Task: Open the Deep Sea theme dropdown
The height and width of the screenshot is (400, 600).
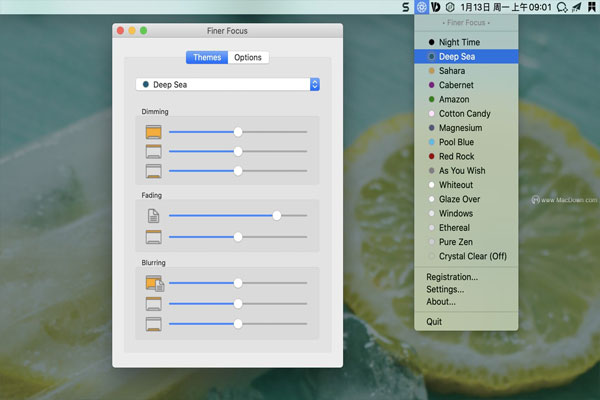Action: point(228,85)
